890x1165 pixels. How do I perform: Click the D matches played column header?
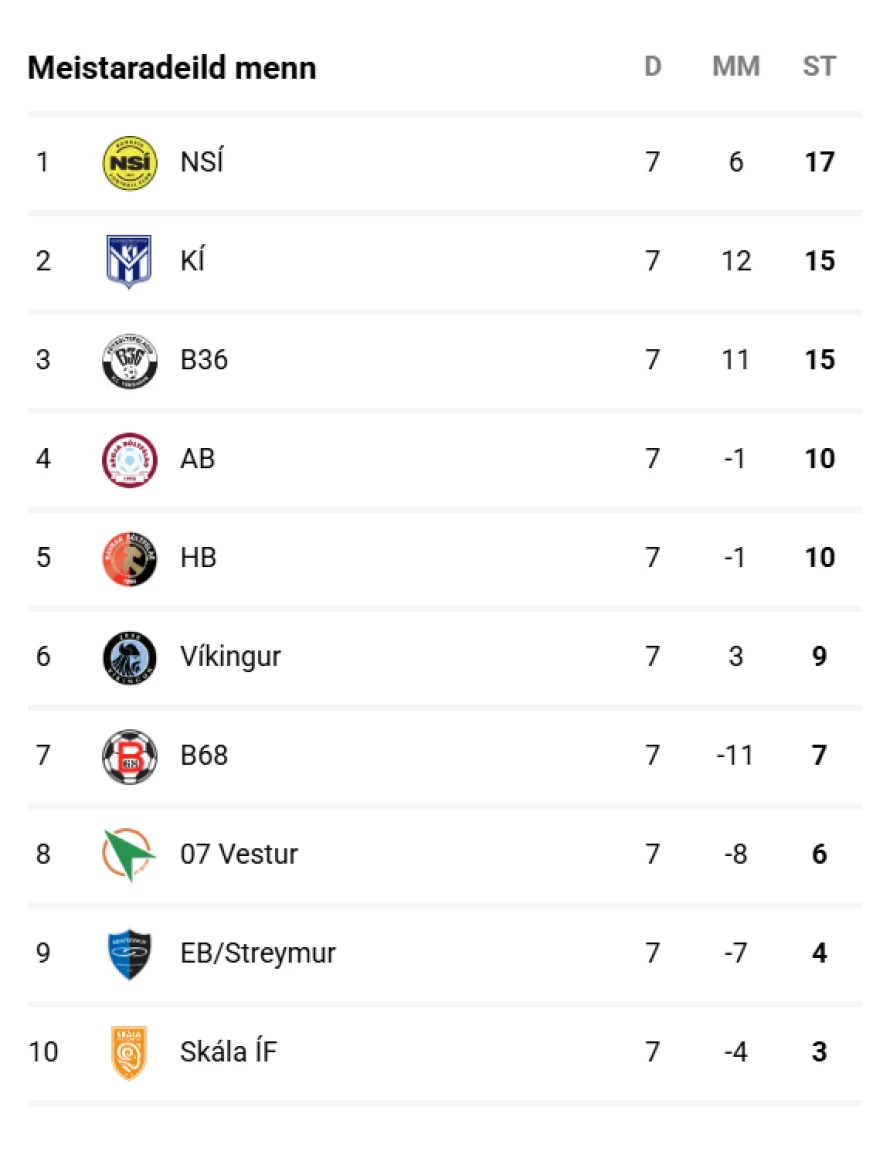pos(653,68)
